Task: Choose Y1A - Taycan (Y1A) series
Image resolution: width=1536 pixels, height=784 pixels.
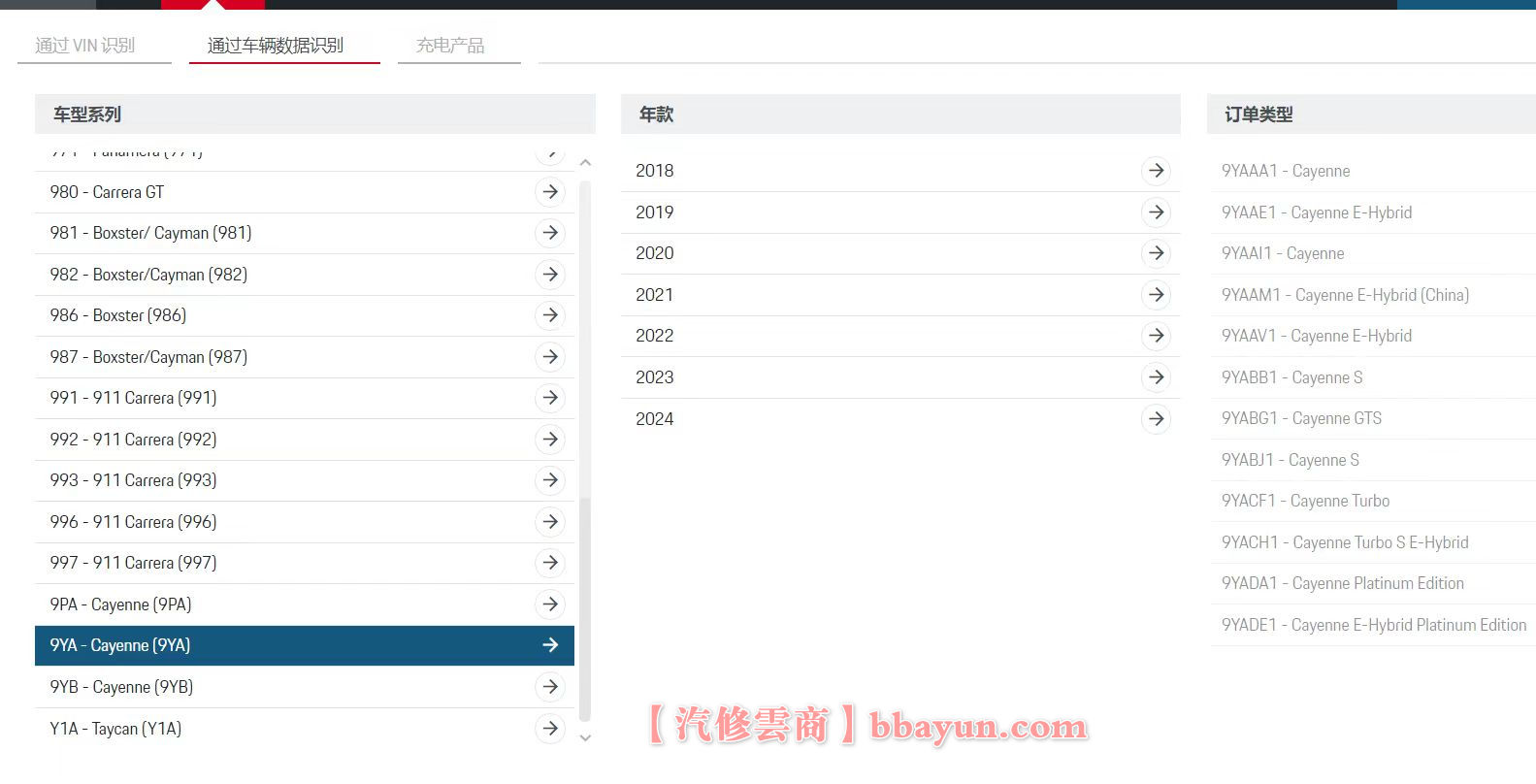Action: click(x=305, y=729)
